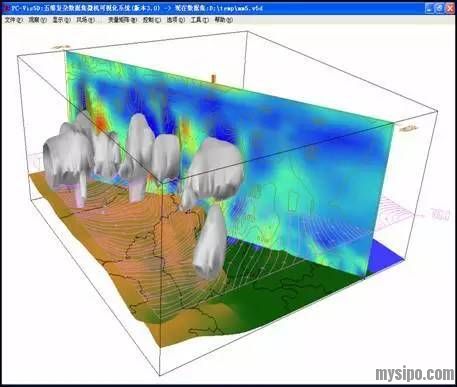Open the 帮助 (Help) menu

(223, 20)
